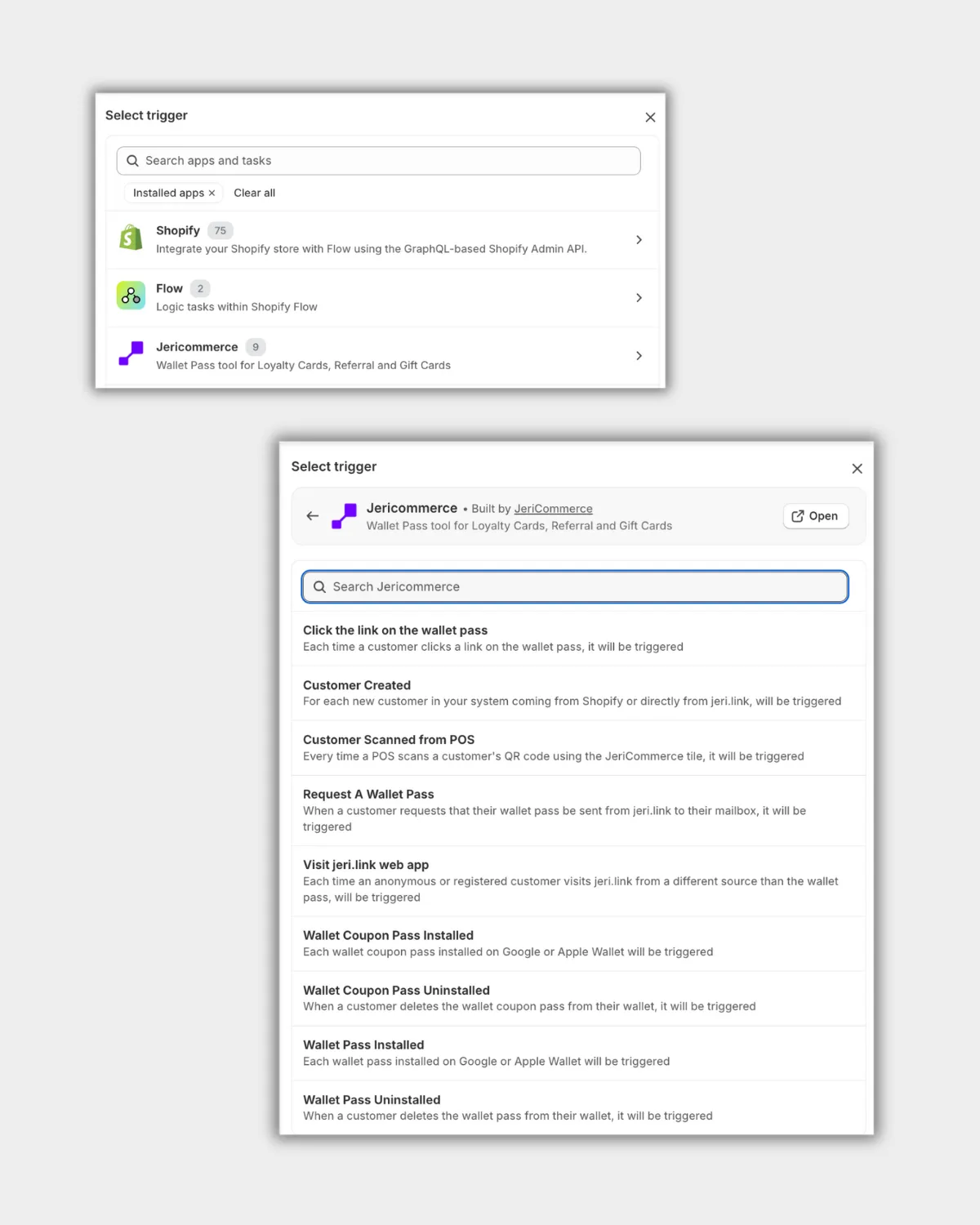Pick the Request A Wallet Pass trigger
This screenshot has height=1225, width=980.
click(368, 795)
